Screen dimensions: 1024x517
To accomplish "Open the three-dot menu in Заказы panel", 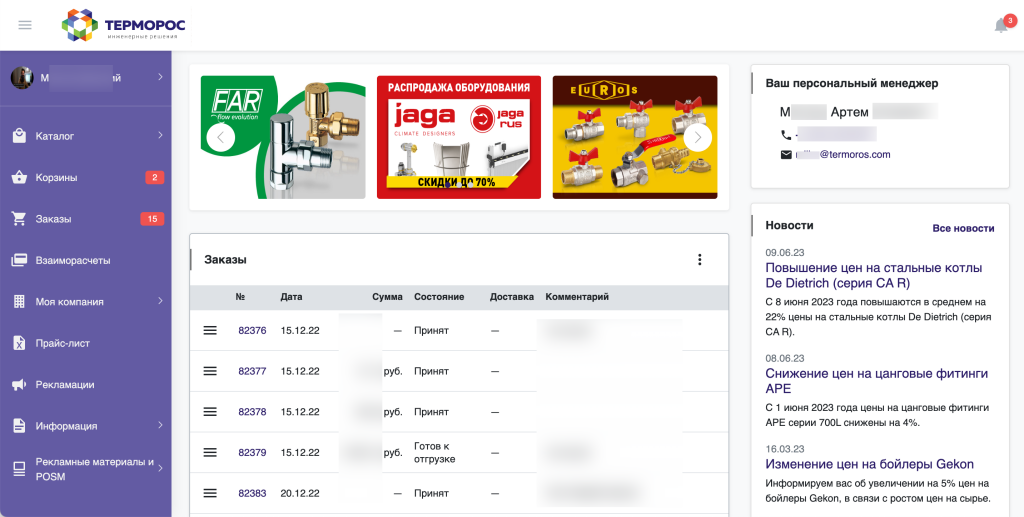I will click(699, 260).
